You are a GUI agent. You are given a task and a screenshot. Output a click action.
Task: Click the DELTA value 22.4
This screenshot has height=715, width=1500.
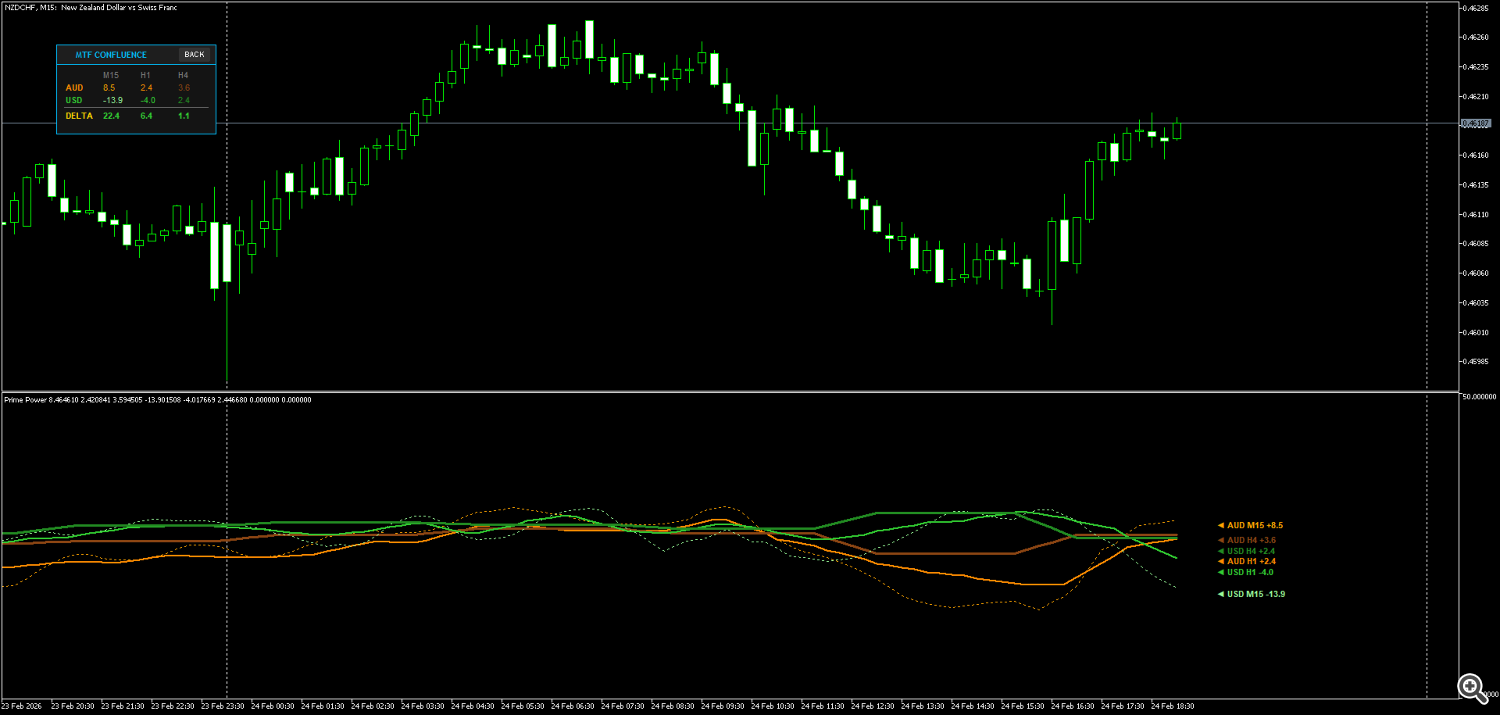(111, 115)
